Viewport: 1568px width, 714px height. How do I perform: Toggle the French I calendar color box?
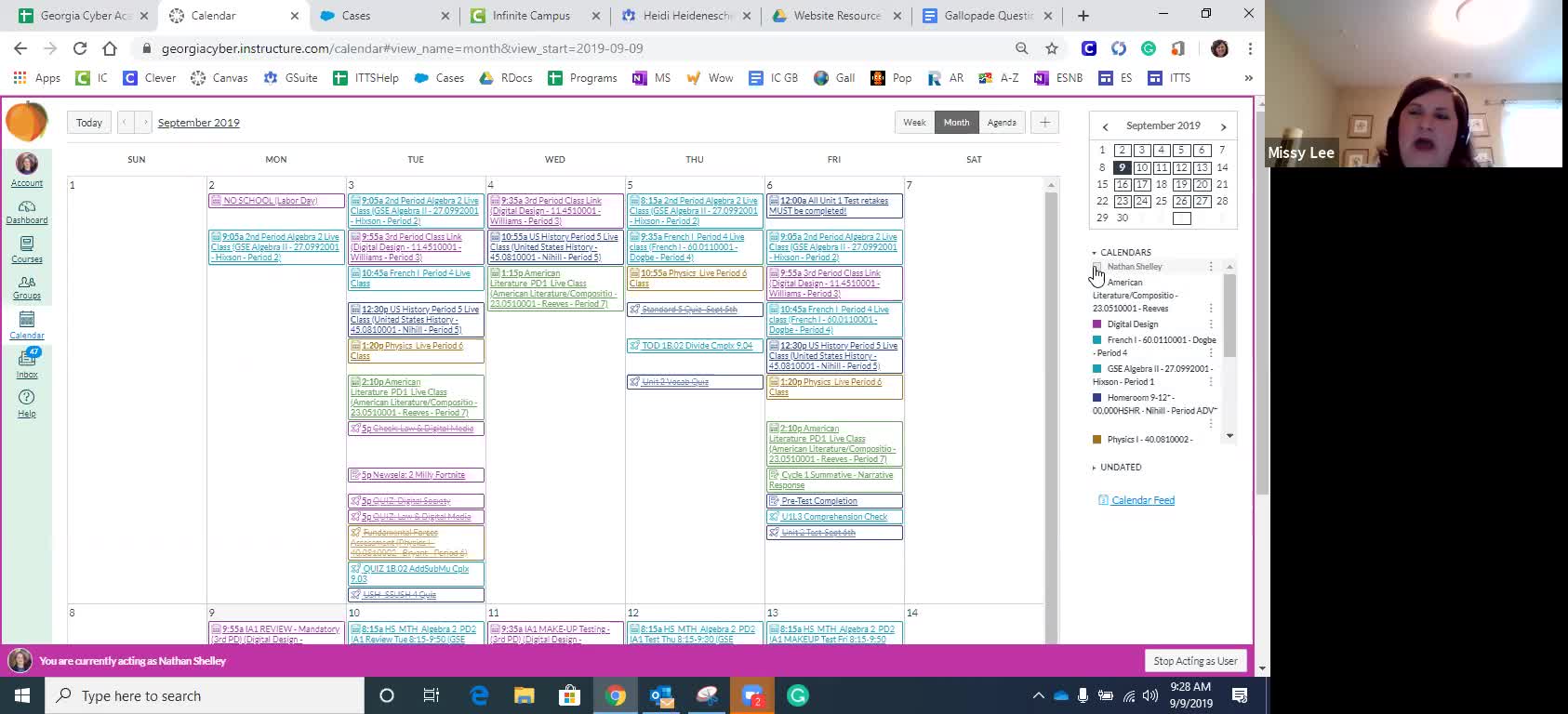point(1097,340)
